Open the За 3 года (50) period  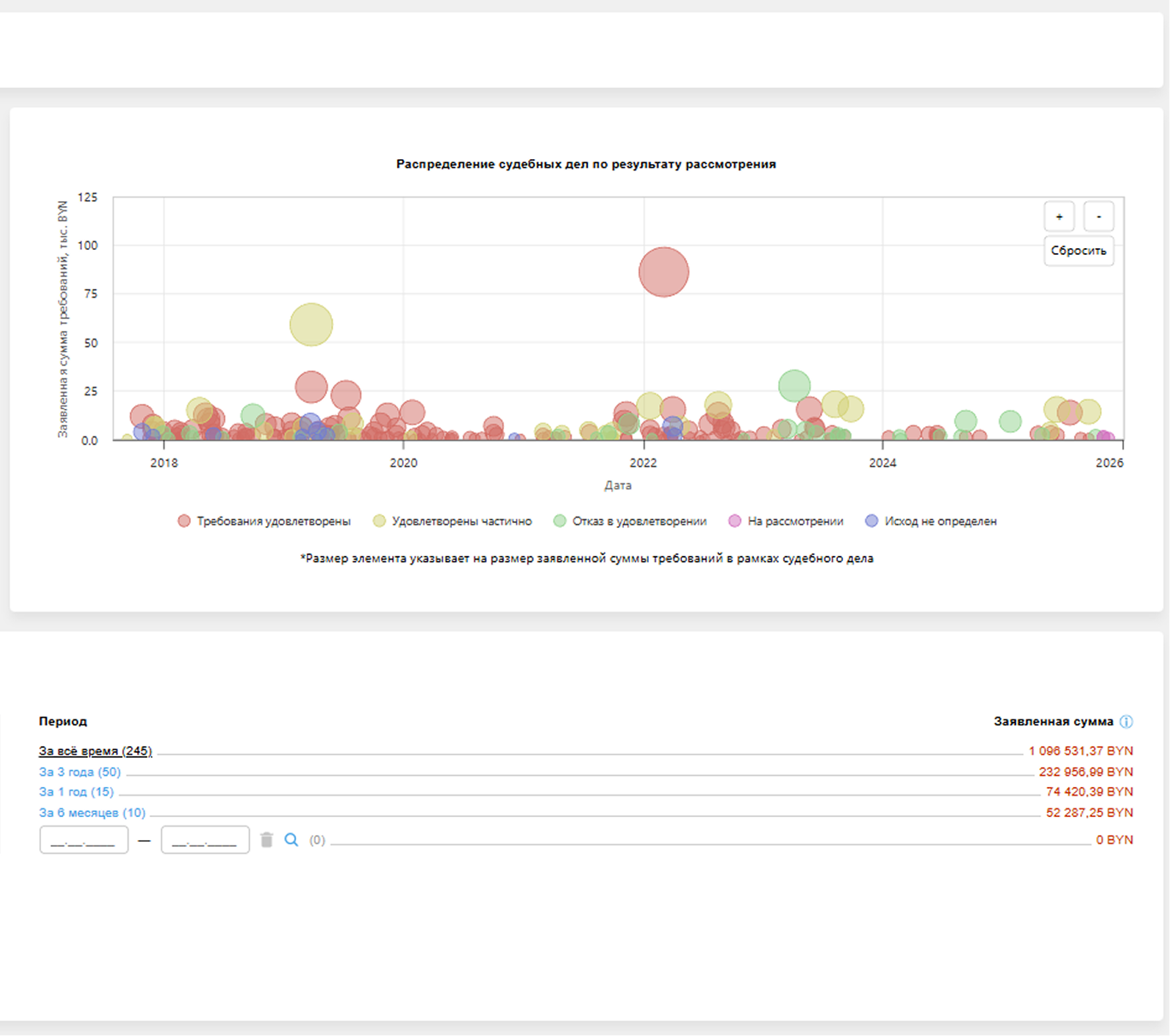pyautogui.click(x=80, y=772)
